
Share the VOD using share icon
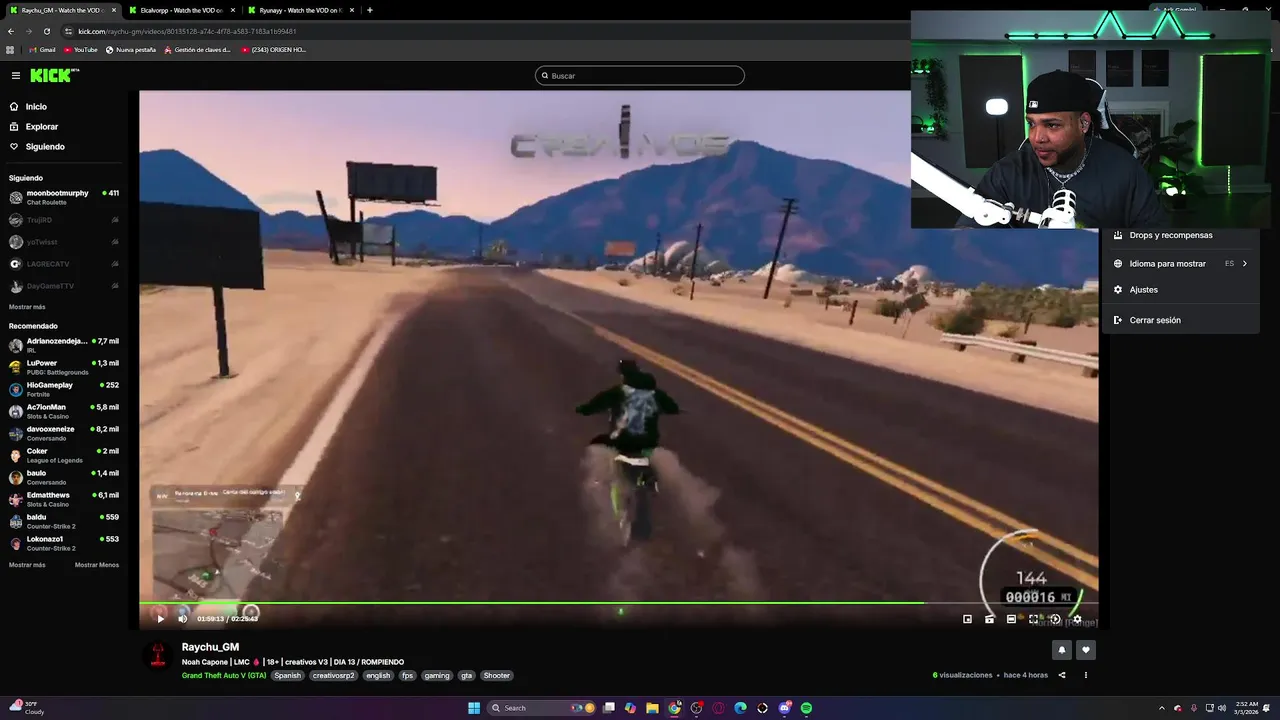tap(1062, 675)
